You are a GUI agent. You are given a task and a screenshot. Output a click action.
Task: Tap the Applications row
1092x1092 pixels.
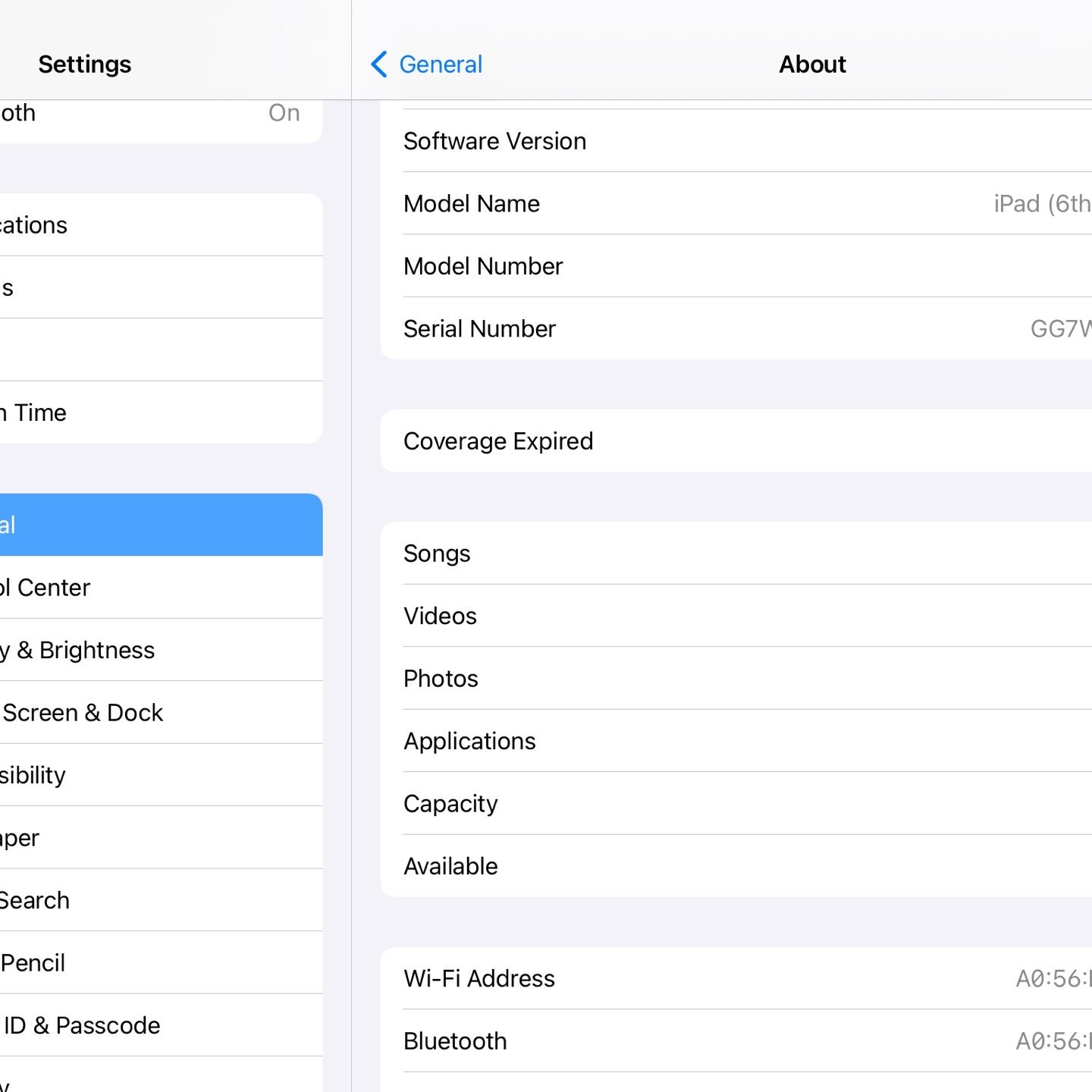(736, 741)
